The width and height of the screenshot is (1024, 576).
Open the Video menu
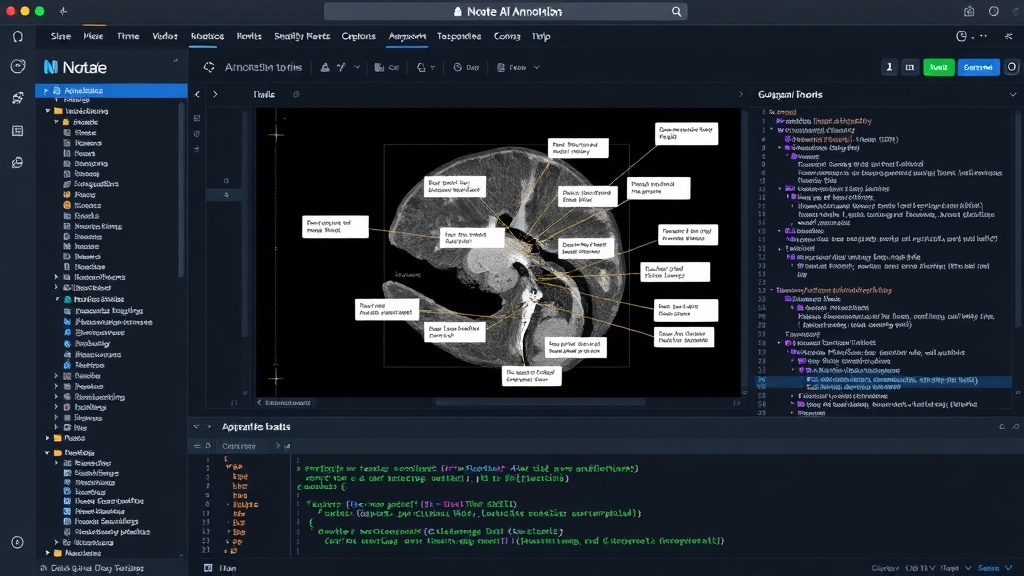(x=165, y=37)
